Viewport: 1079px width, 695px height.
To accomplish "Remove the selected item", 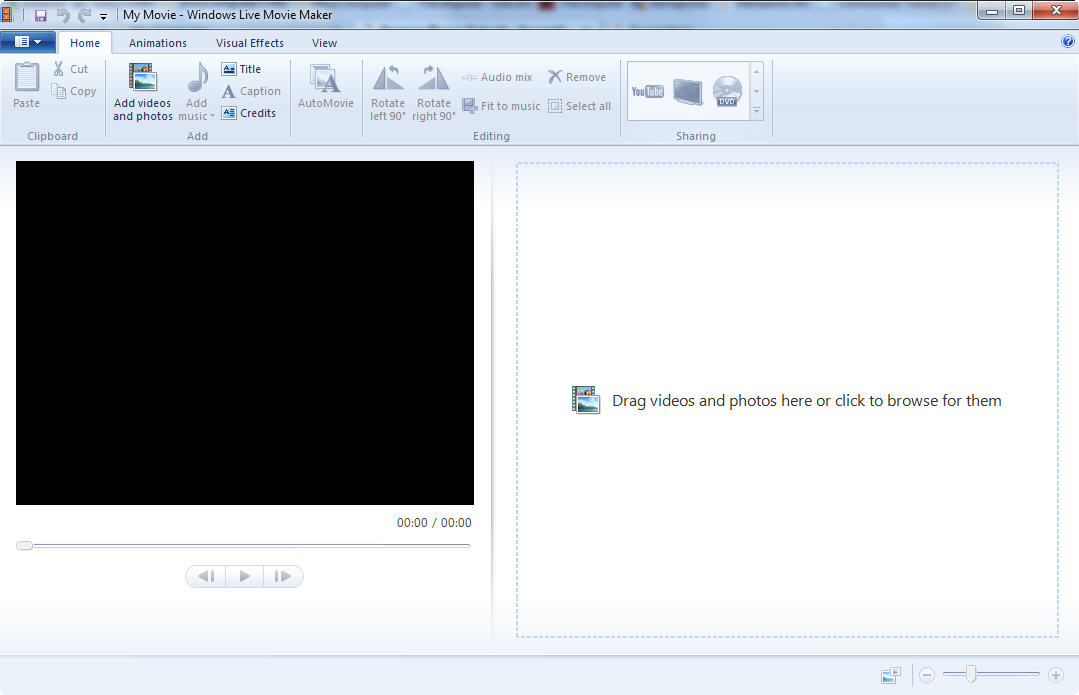I will [577, 77].
